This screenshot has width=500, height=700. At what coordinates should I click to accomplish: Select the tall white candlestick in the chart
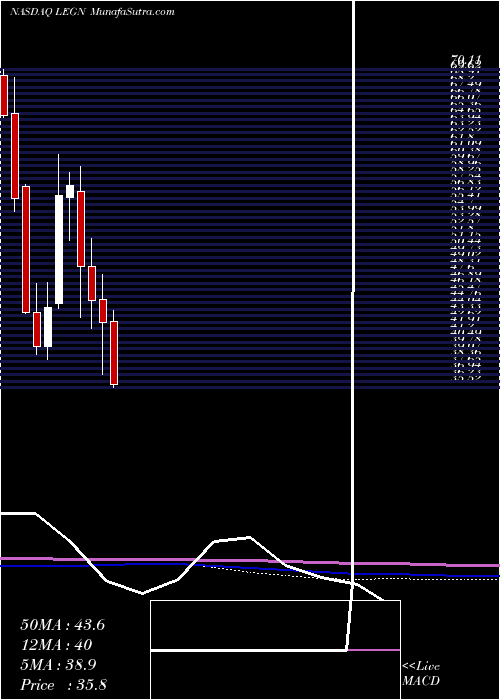(59, 249)
